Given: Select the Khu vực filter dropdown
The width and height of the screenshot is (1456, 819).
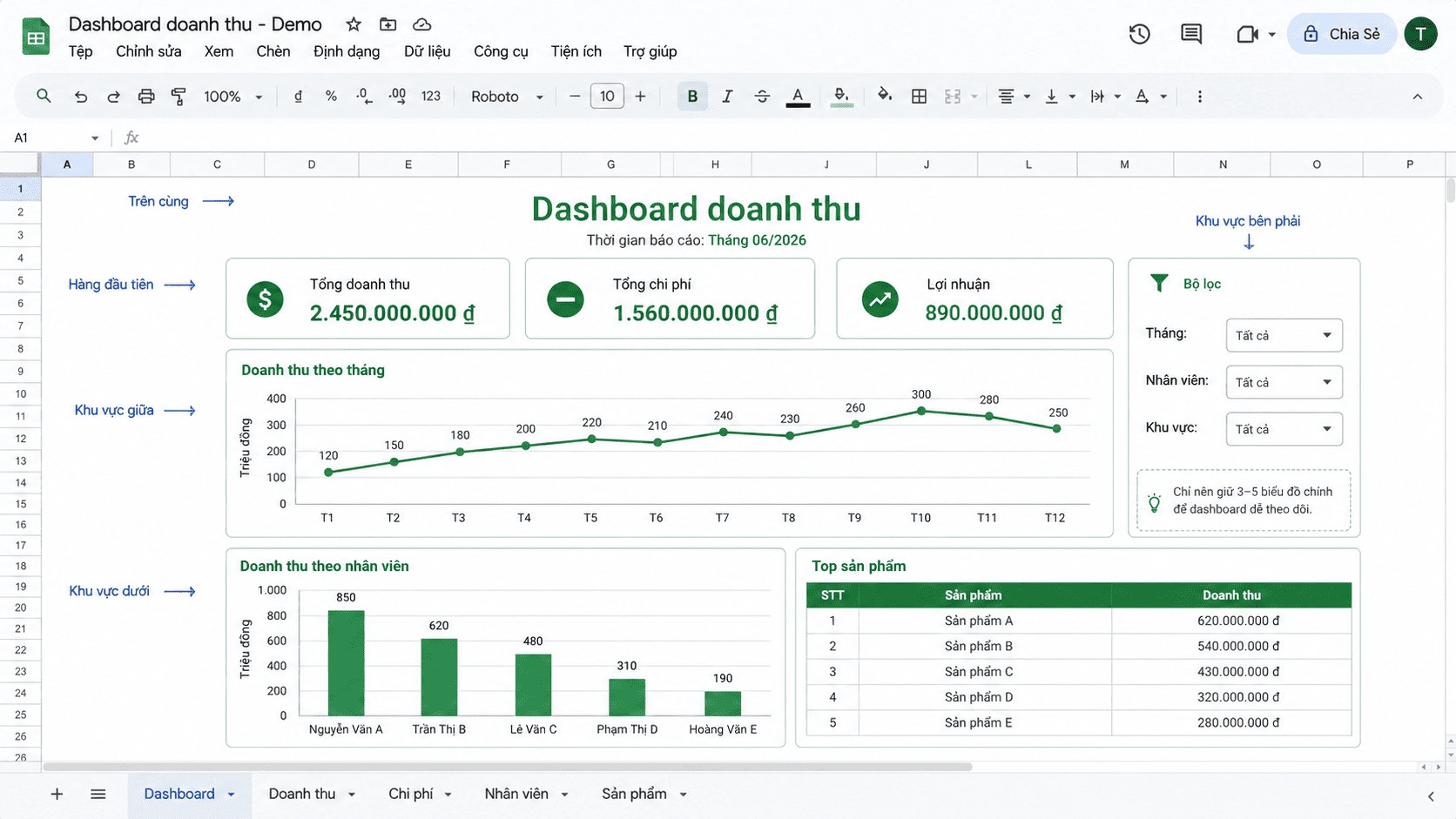Looking at the screenshot, I should [1284, 429].
